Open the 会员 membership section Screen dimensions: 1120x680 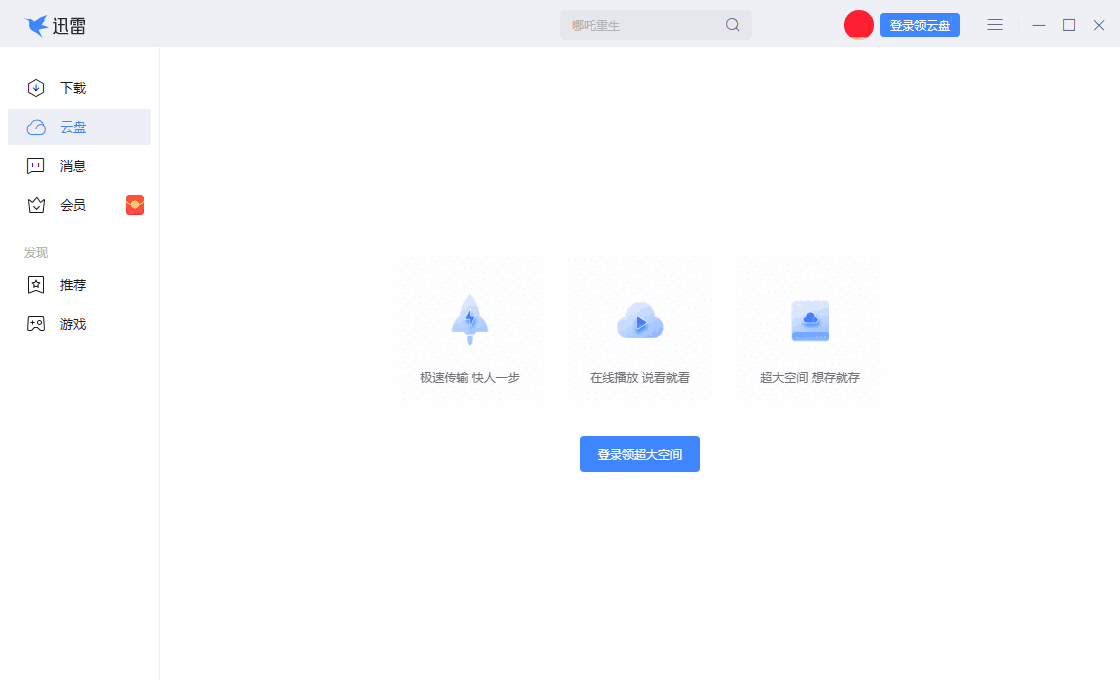coord(79,206)
